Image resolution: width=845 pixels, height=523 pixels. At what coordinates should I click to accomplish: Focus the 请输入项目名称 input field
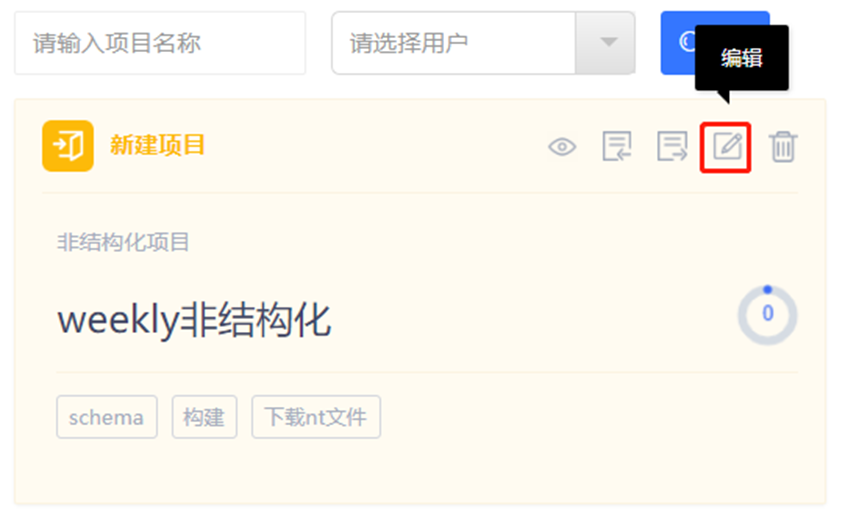coord(160,43)
